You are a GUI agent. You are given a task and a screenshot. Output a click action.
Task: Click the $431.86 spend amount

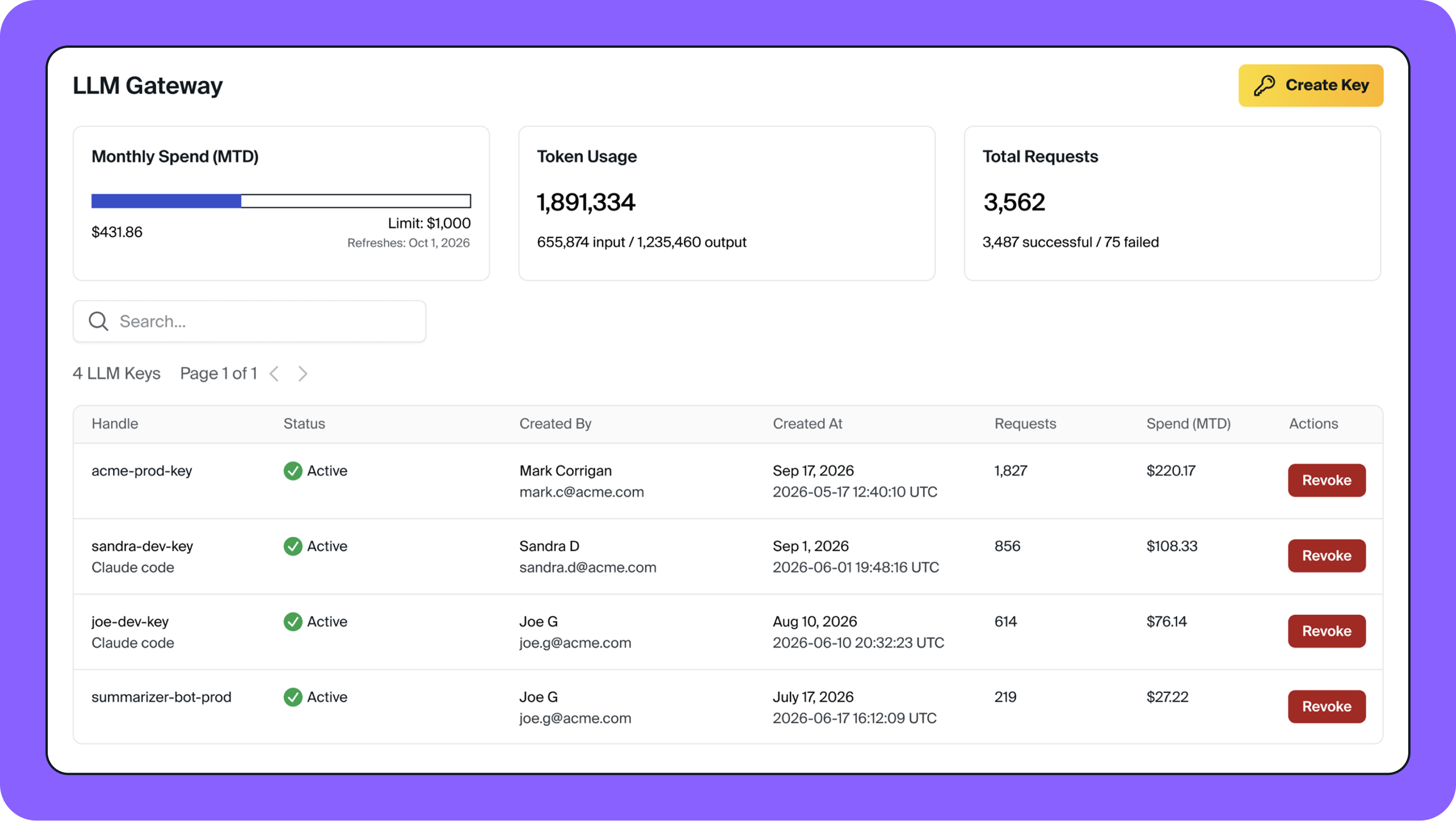click(117, 232)
